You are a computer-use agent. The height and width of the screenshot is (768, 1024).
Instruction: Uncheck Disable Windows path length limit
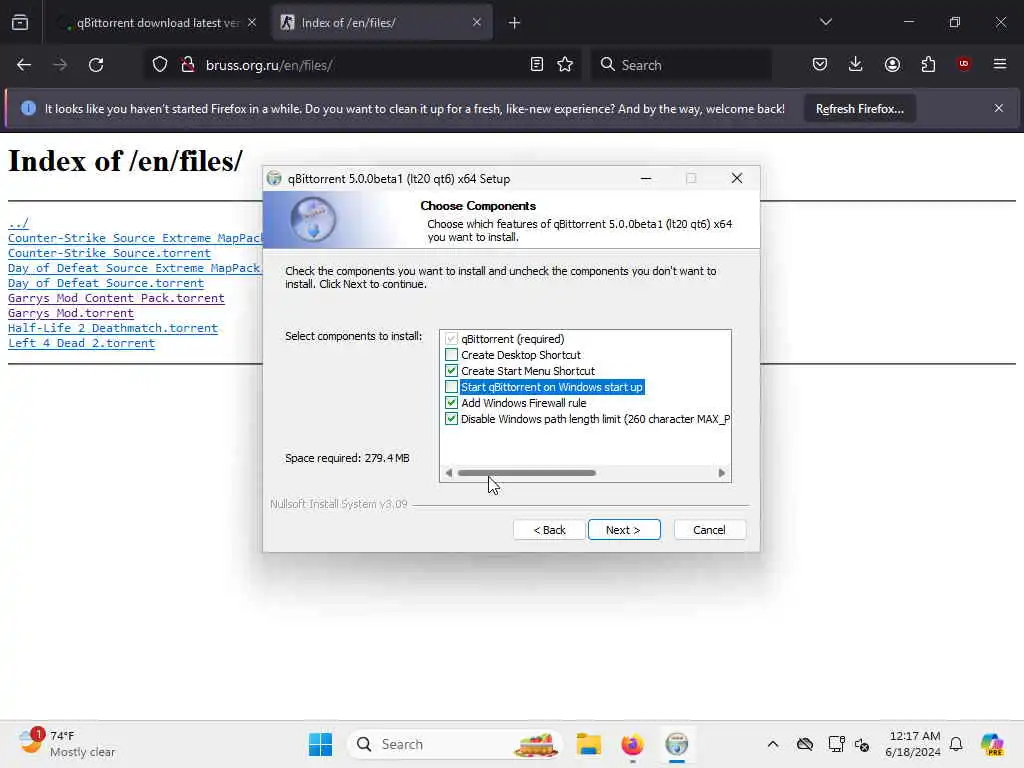(451, 419)
